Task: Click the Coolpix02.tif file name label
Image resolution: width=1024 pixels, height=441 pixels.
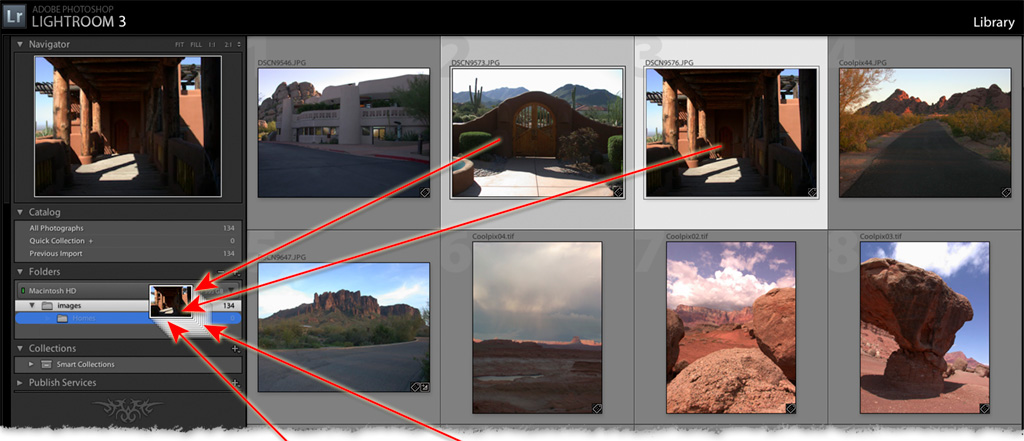Action: pos(688,236)
